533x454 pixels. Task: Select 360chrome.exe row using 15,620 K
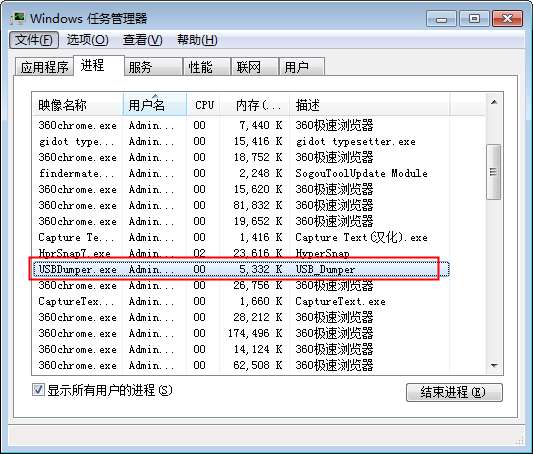coord(241,189)
